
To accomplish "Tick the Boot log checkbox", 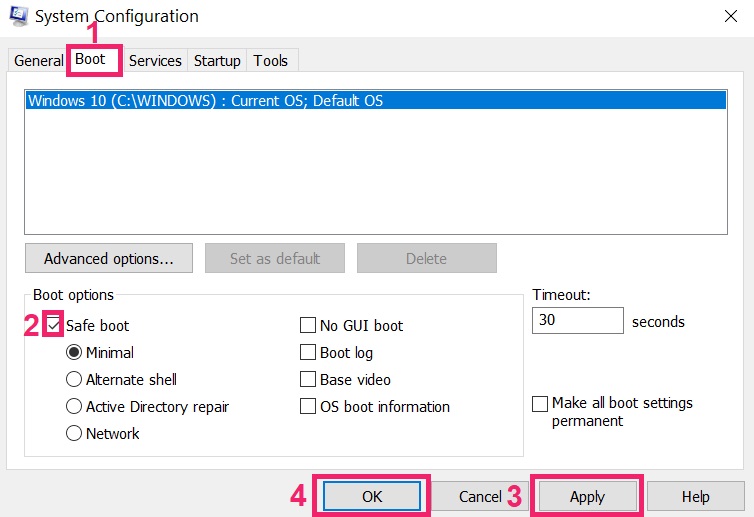I will tap(308, 352).
